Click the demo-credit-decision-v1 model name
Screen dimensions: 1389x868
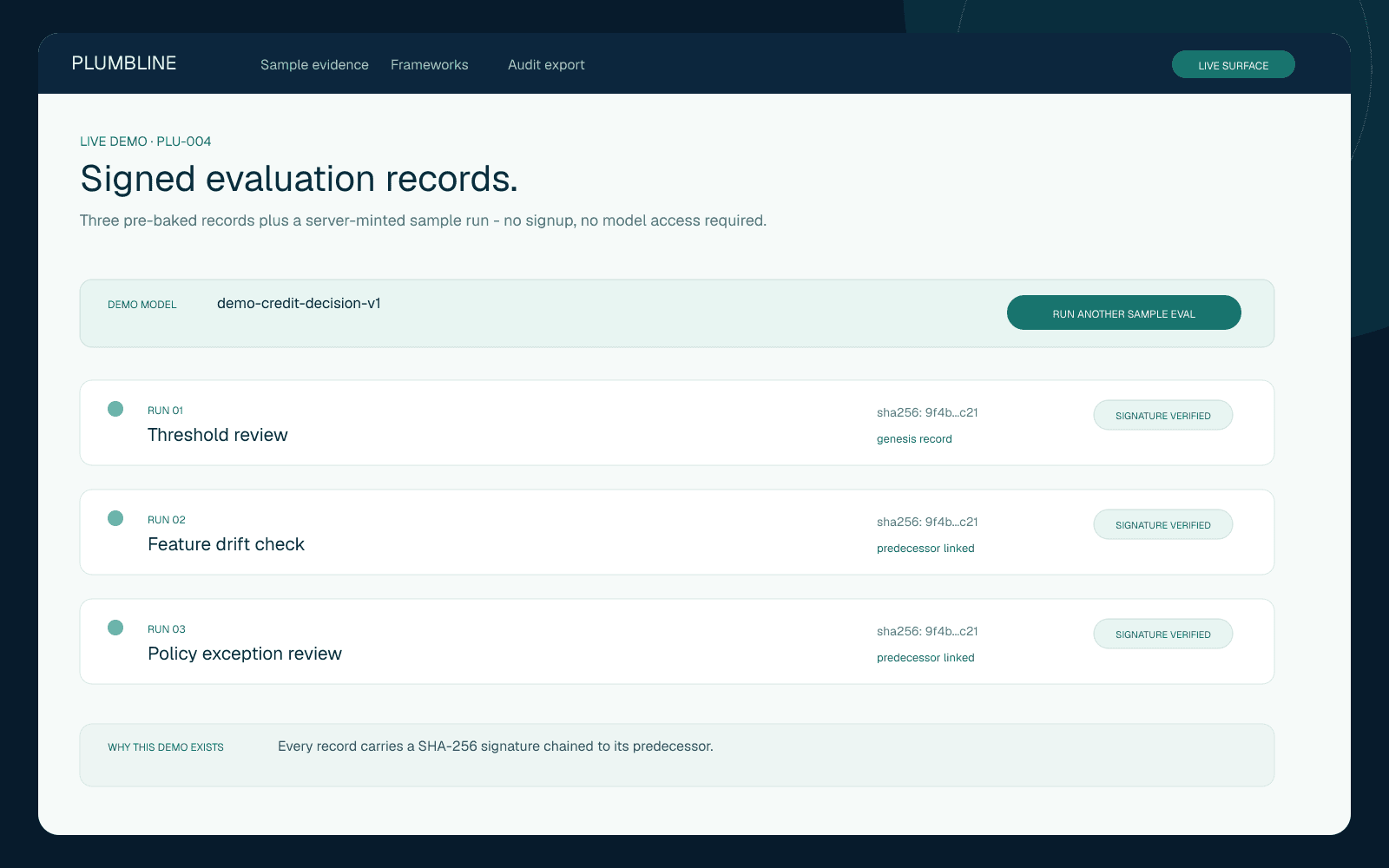299,303
